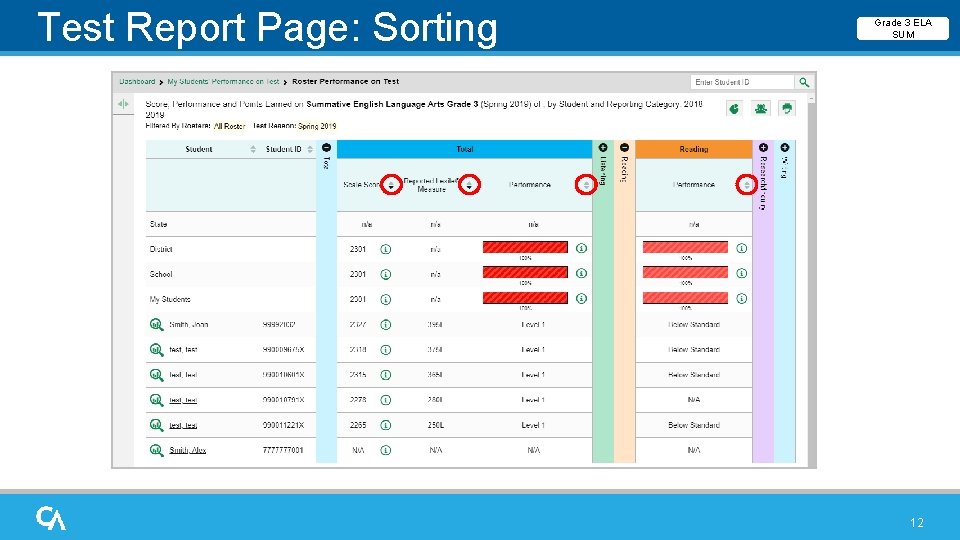The height and width of the screenshot is (540, 960).
Task: Open School scale score info icon
Action: coord(386,274)
